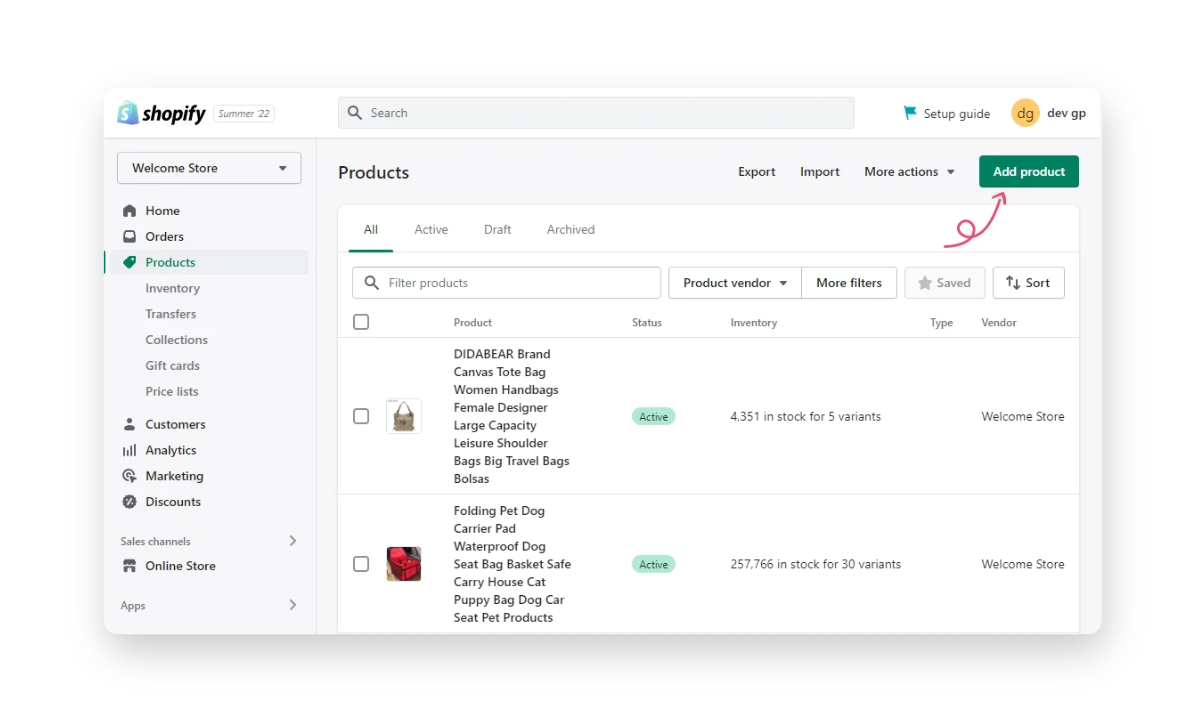
Task: Click the tote bag product thumbnail
Action: (404, 416)
